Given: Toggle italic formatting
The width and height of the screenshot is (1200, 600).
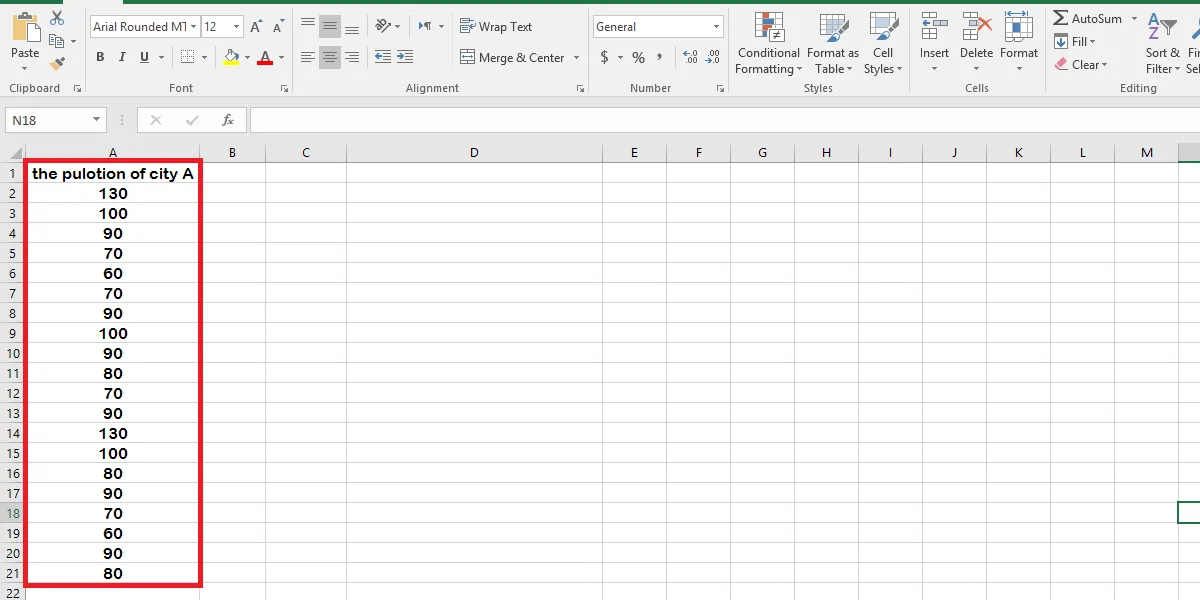Looking at the screenshot, I should pyautogui.click(x=123, y=58).
